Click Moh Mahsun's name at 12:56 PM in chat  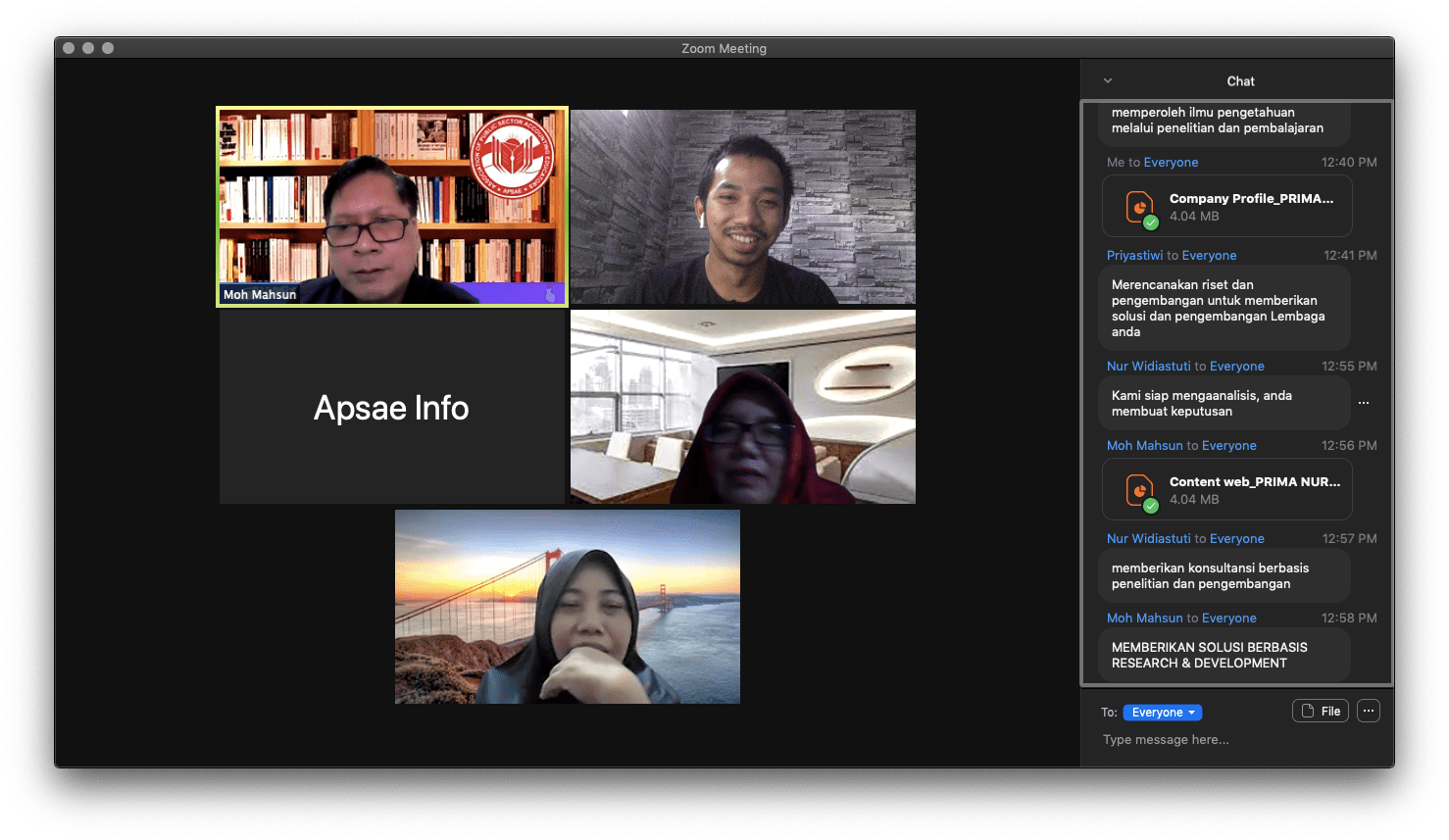point(1145,445)
